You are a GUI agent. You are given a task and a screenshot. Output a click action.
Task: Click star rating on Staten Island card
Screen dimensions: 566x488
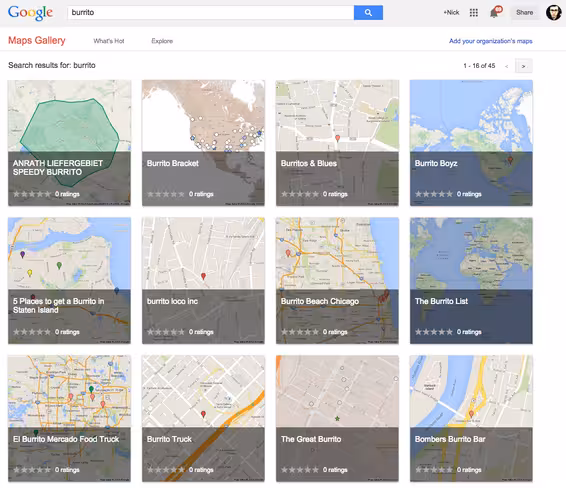32,332
